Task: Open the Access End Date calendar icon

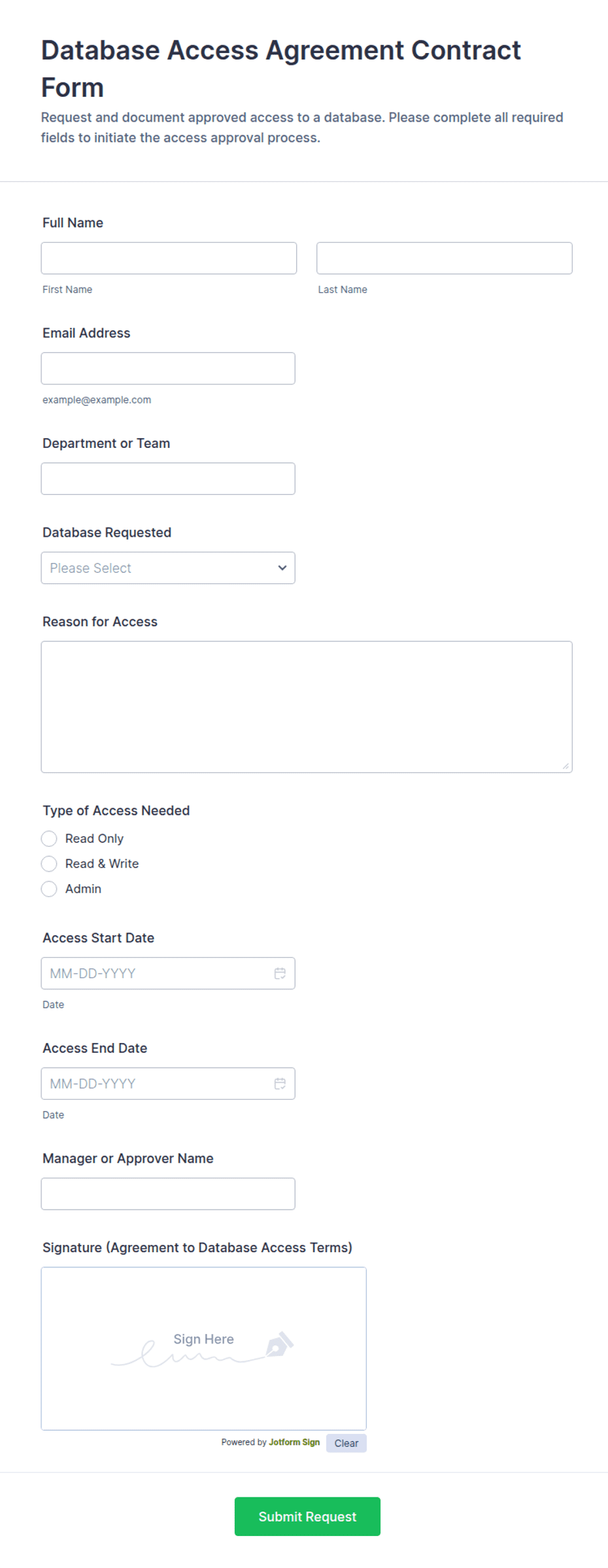Action: point(280,1083)
